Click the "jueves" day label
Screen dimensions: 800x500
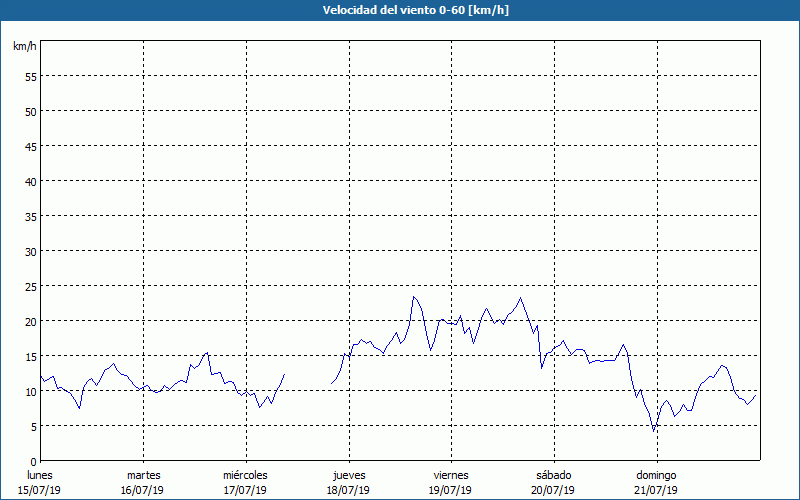coord(349,475)
